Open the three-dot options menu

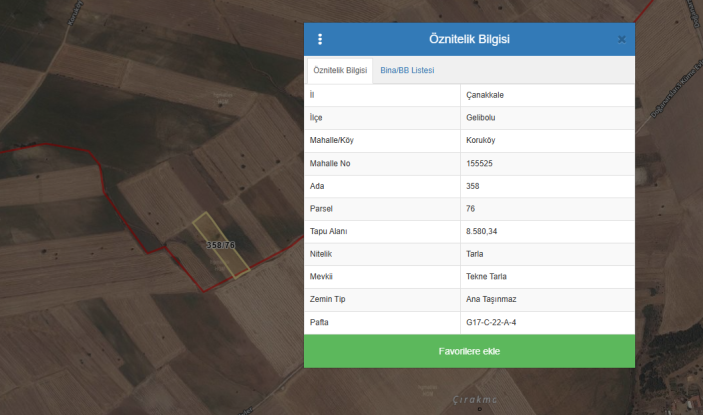tap(320, 39)
